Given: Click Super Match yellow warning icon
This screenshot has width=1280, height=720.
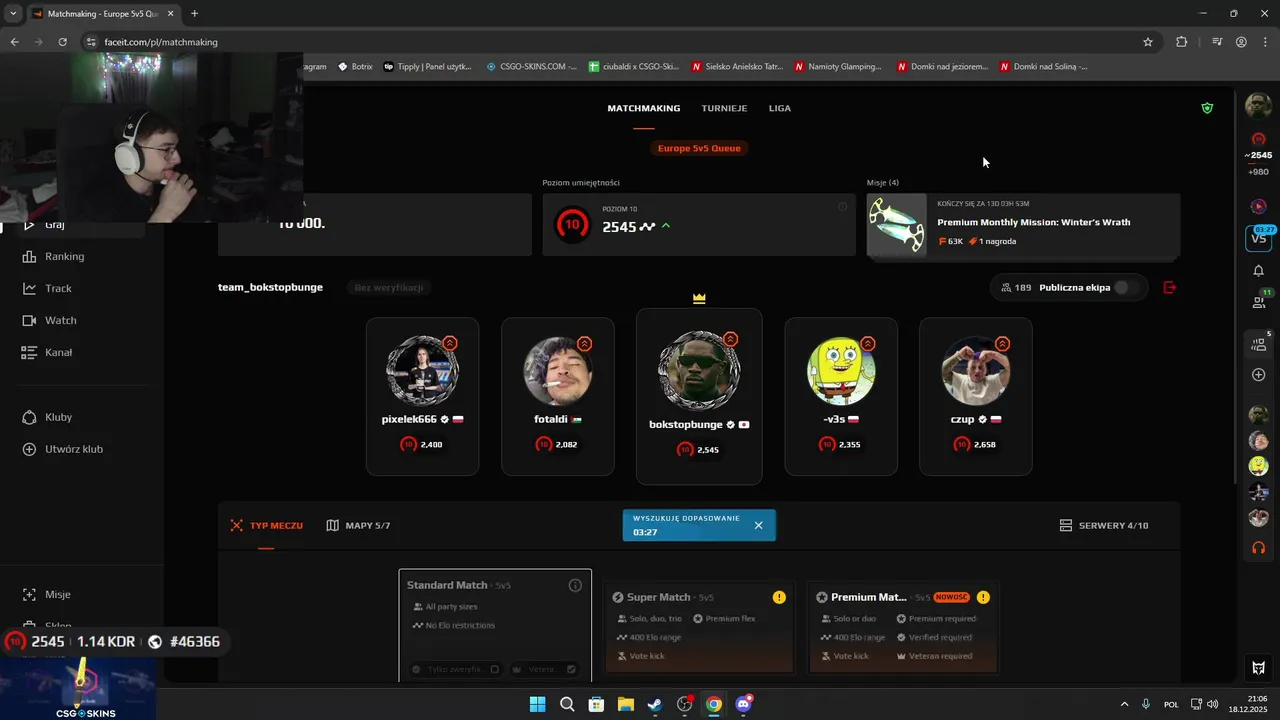Looking at the screenshot, I should click(779, 597).
